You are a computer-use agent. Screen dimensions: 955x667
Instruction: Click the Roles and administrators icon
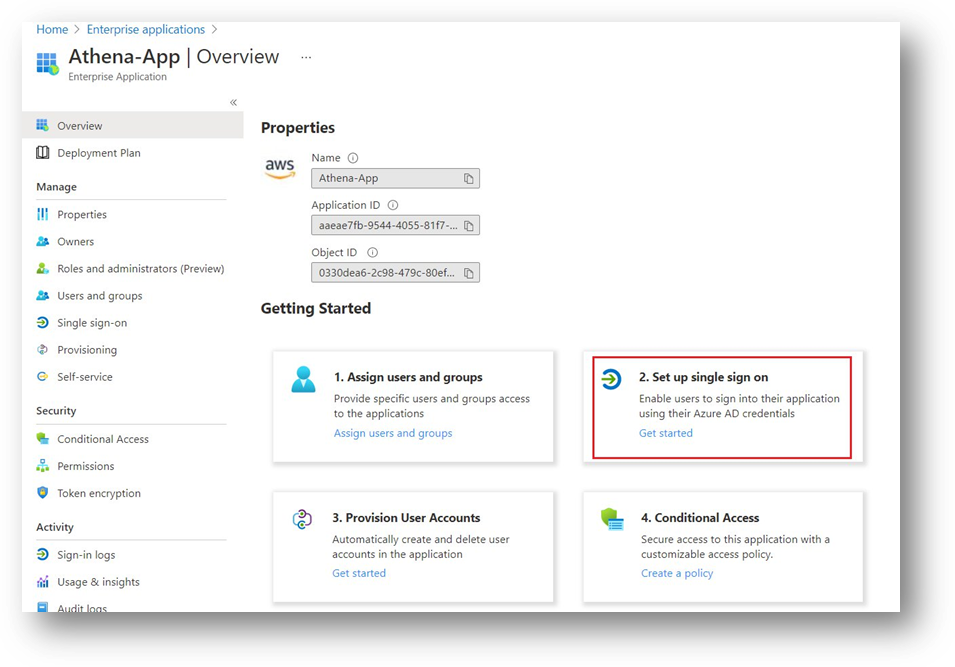(x=42, y=269)
